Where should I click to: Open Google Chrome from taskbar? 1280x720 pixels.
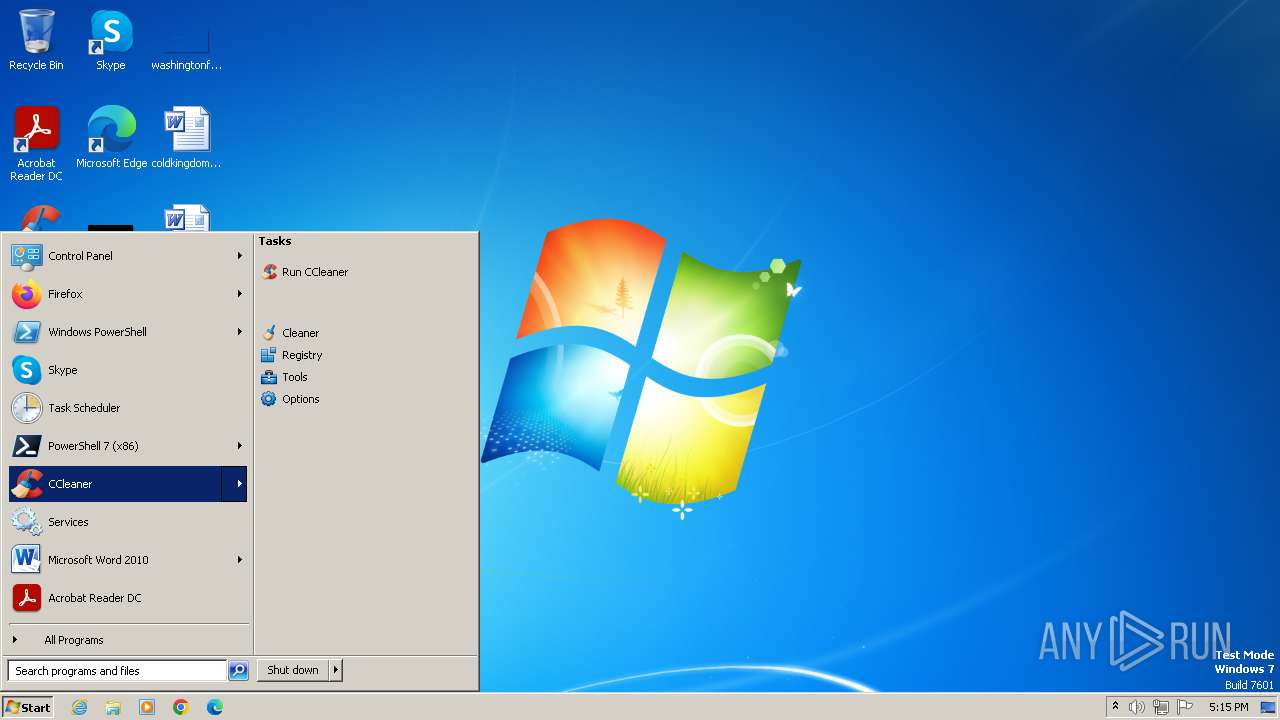[x=181, y=707]
